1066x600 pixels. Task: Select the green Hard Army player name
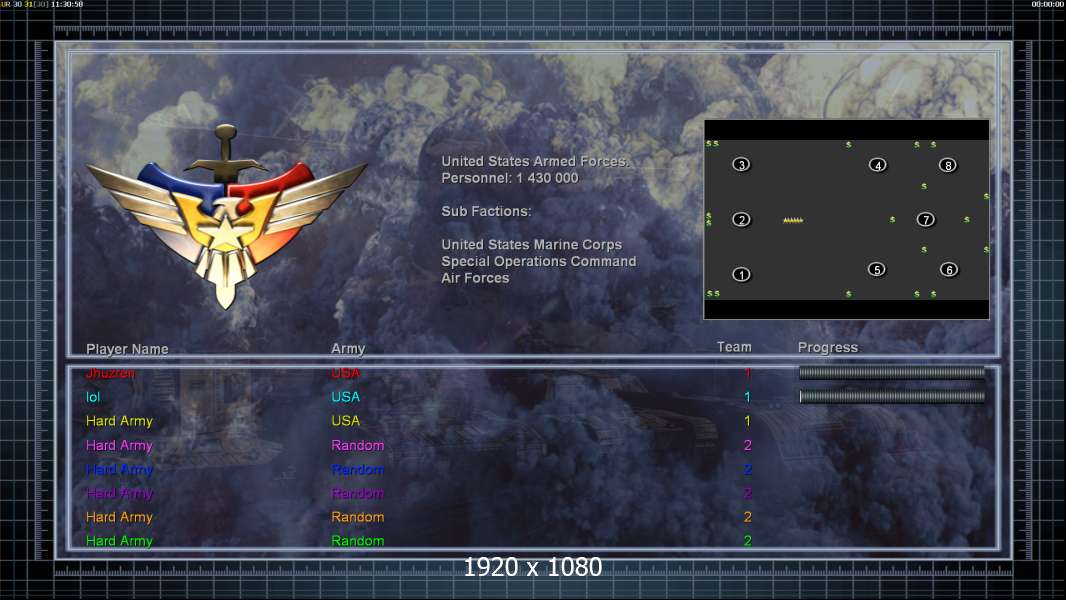tap(119, 541)
